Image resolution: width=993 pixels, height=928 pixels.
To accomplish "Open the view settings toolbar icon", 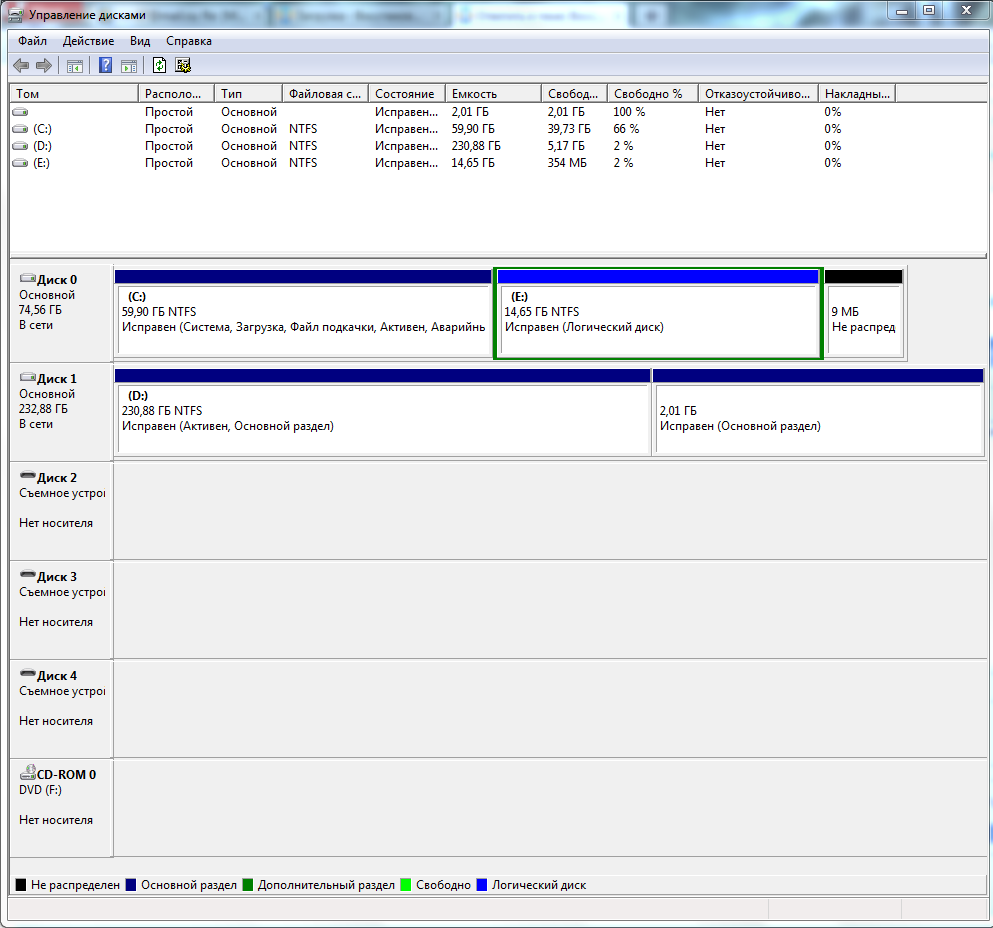I will 183,65.
